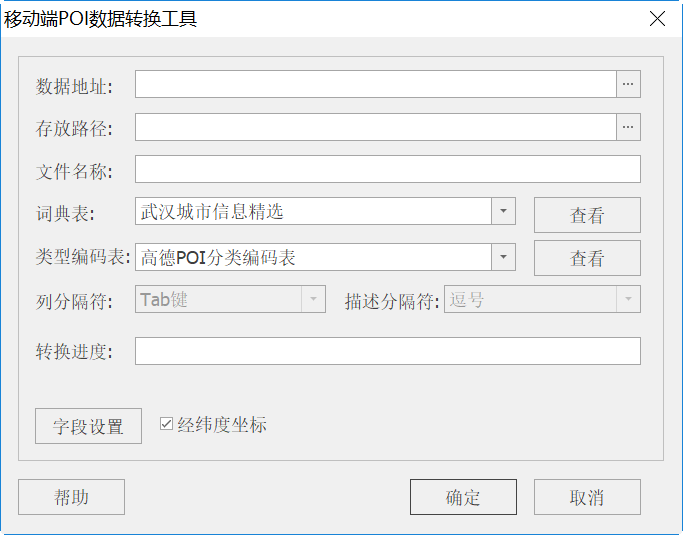The width and height of the screenshot is (683, 535).
Task: Select the 文件名称 input field
Action: click(387, 170)
